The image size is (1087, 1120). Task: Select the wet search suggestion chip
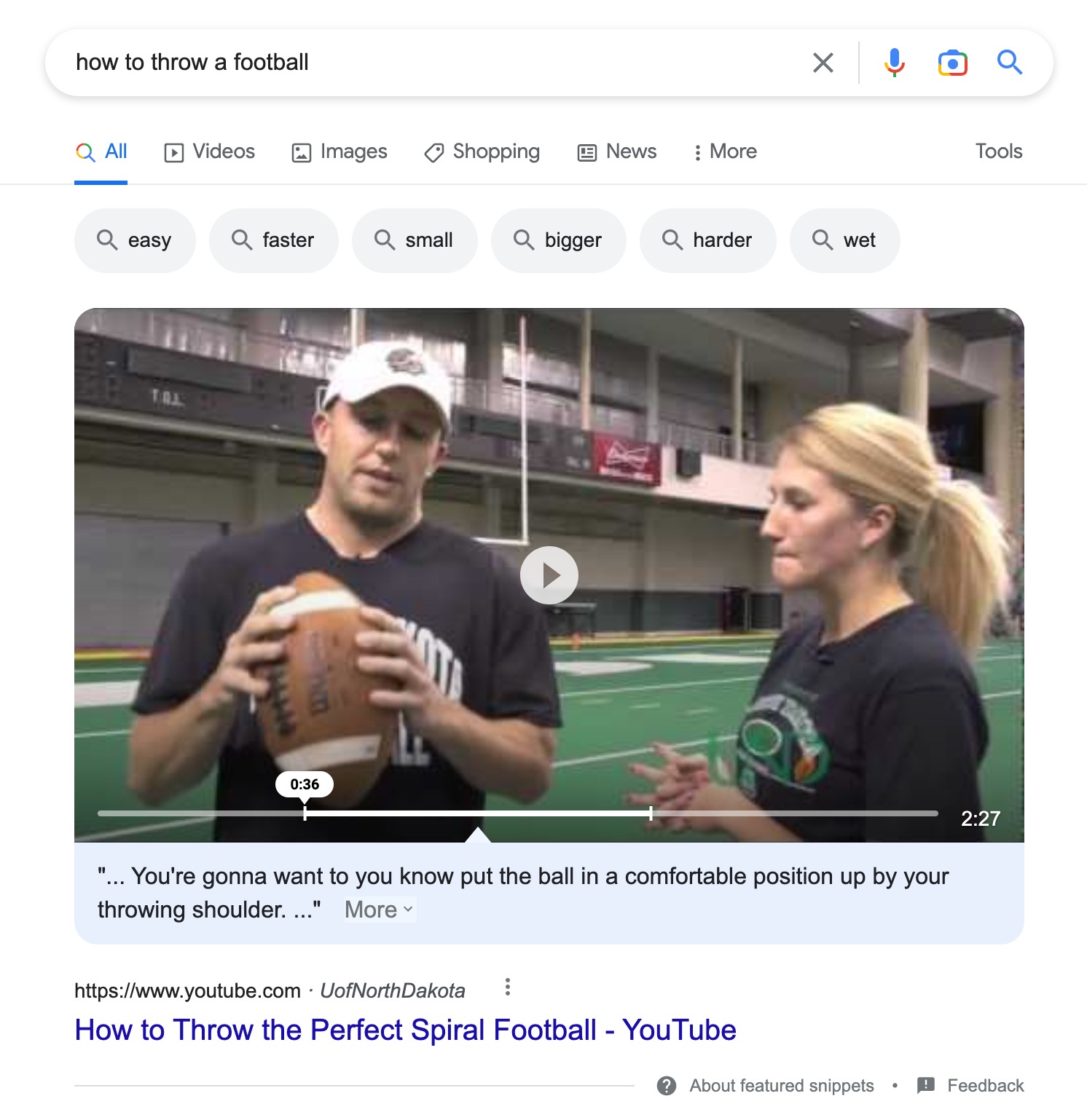(844, 240)
